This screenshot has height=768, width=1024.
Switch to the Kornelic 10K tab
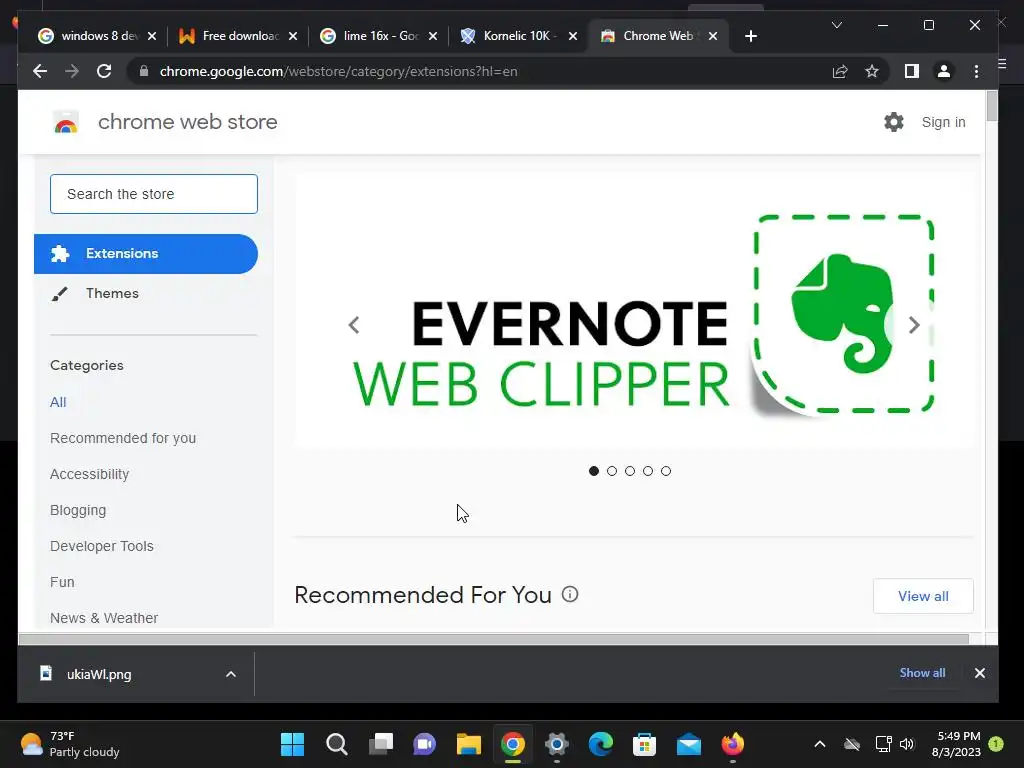click(x=519, y=36)
